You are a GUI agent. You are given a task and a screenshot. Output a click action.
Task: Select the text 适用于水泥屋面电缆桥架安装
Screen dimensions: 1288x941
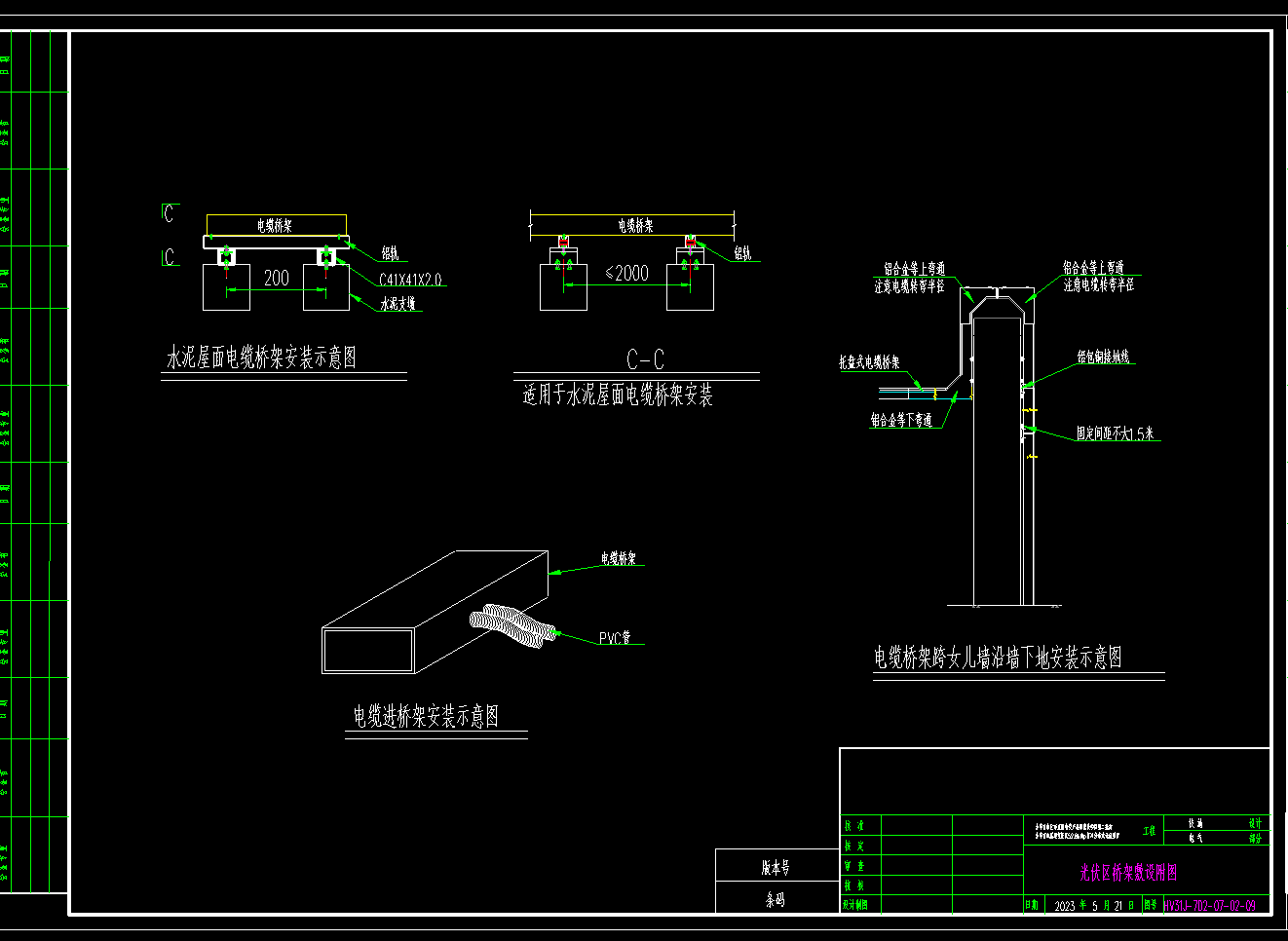pos(618,395)
